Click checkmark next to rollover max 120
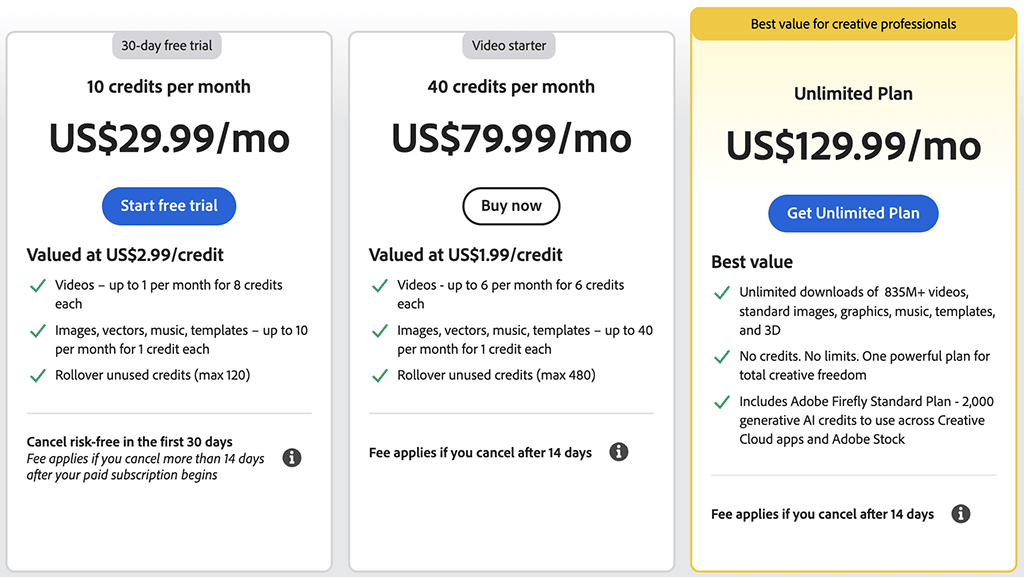1024x577 pixels. [x=38, y=376]
